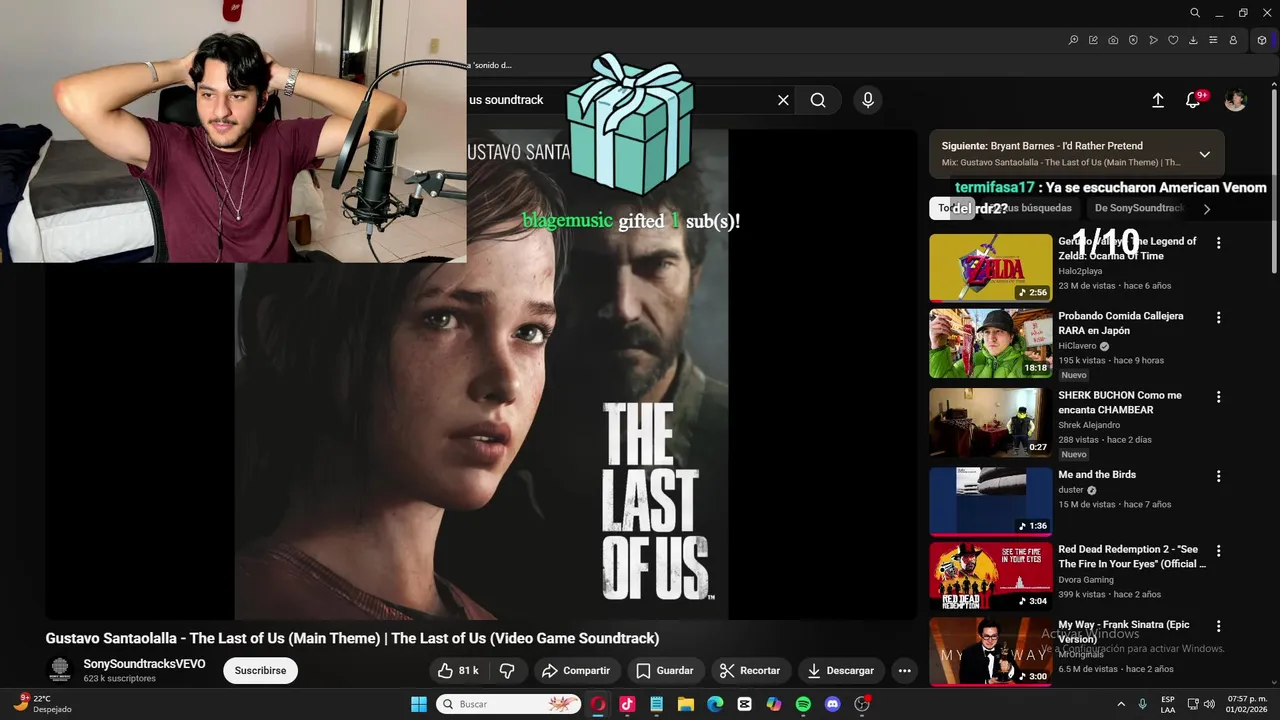Viewport: 1280px width, 720px height.
Task: Open the YouTube upload/create icon
Action: pyautogui.click(x=1158, y=100)
